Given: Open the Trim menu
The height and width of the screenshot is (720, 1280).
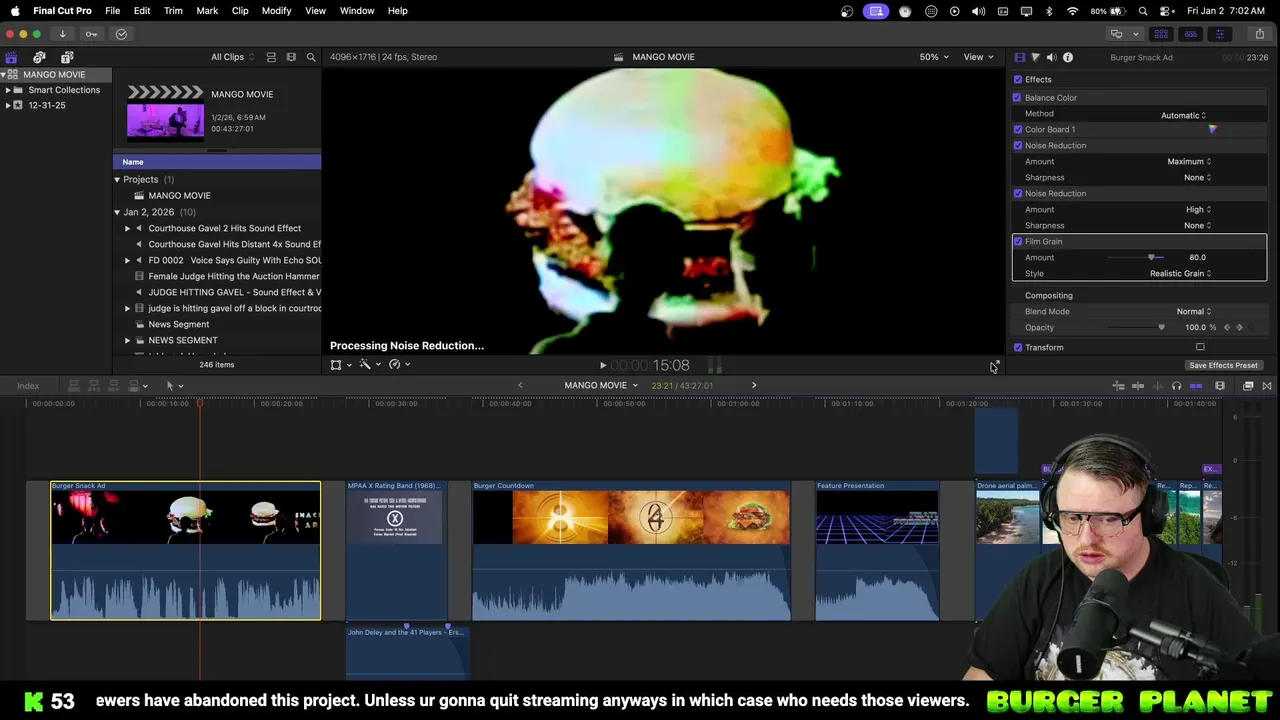Looking at the screenshot, I should [x=173, y=11].
